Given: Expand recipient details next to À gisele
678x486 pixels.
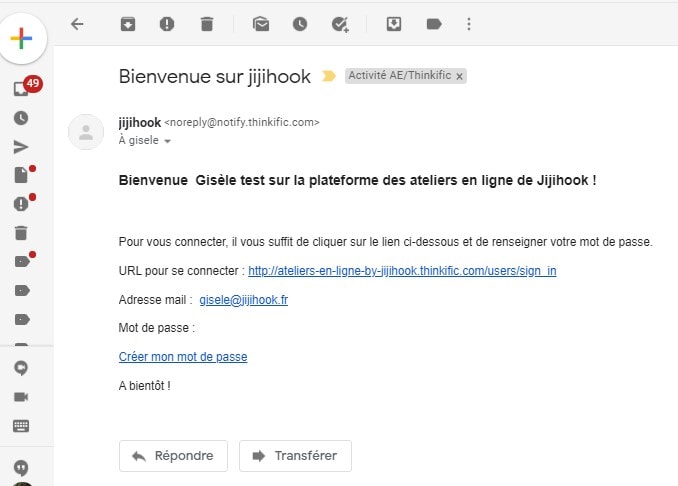Looking at the screenshot, I should tap(168, 141).
